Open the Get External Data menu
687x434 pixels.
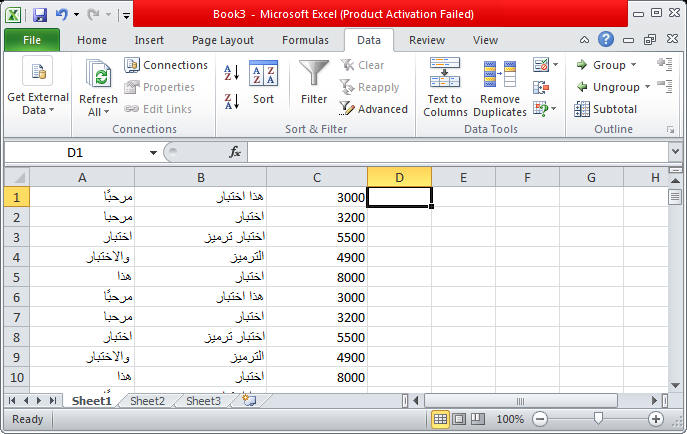38,87
